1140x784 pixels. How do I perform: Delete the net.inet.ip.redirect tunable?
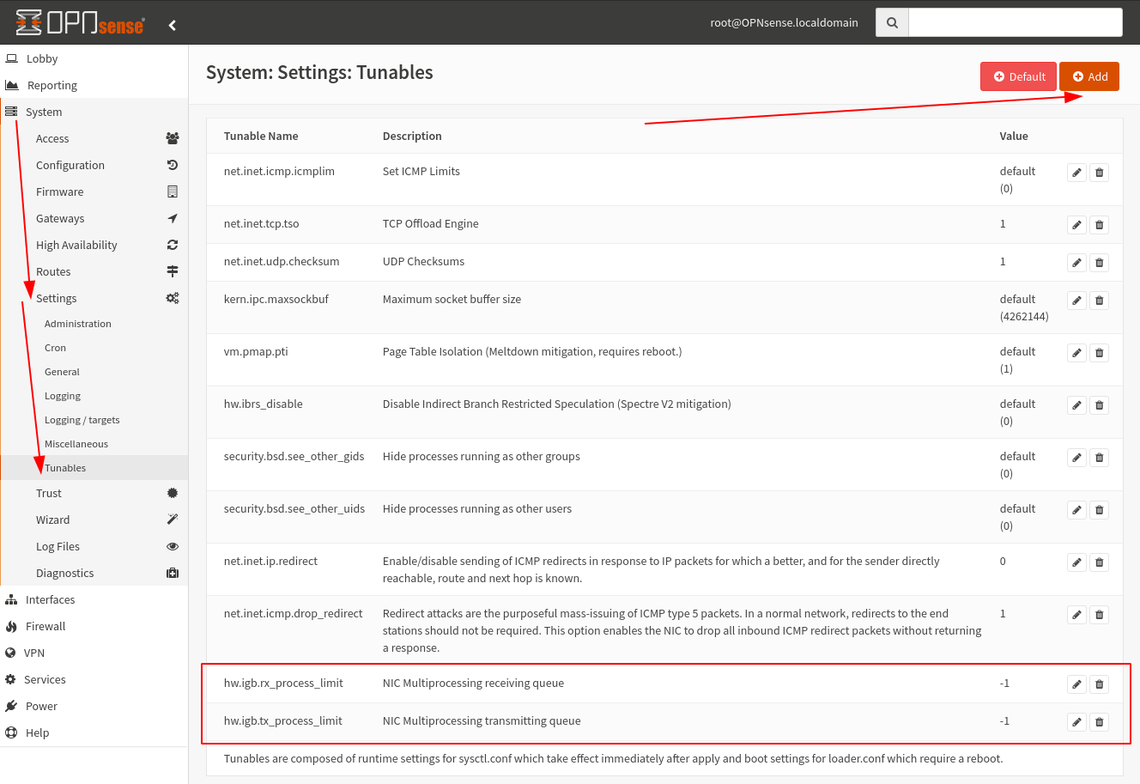[1099, 562]
